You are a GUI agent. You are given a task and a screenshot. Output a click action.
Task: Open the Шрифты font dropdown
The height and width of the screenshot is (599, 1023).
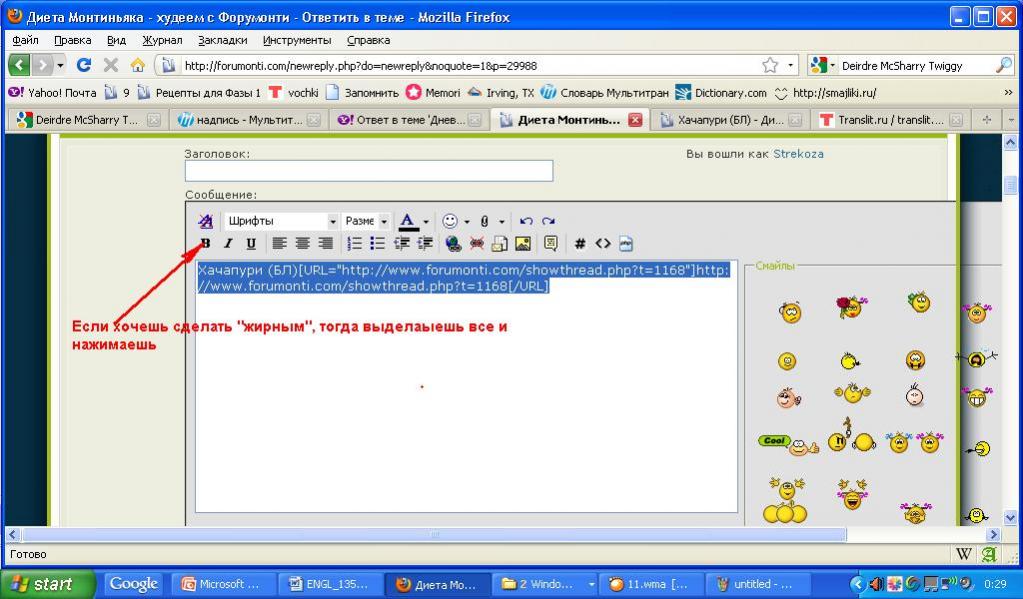coord(281,221)
